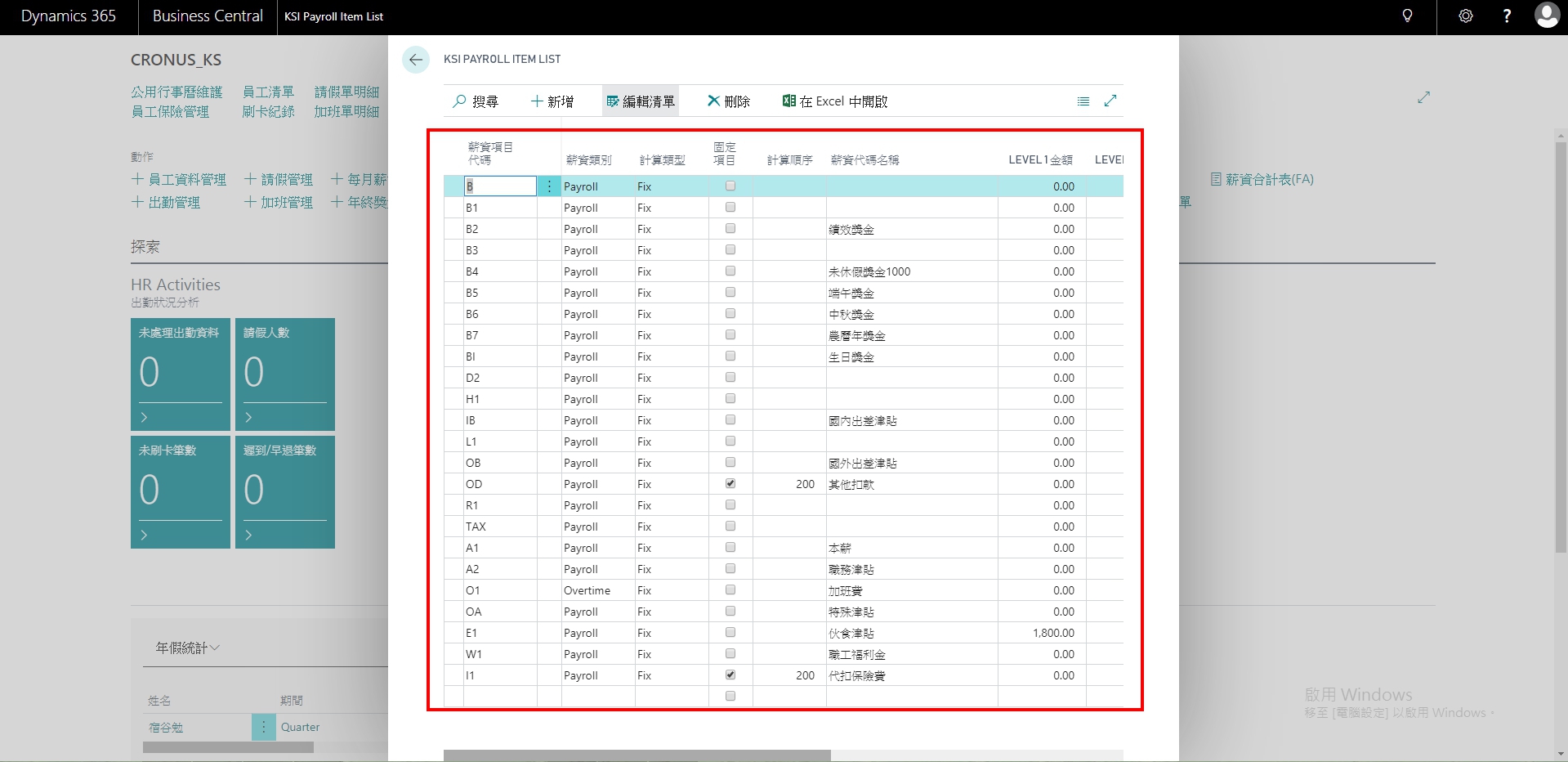Toggle fixed item checkbox for row B

(730, 186)
